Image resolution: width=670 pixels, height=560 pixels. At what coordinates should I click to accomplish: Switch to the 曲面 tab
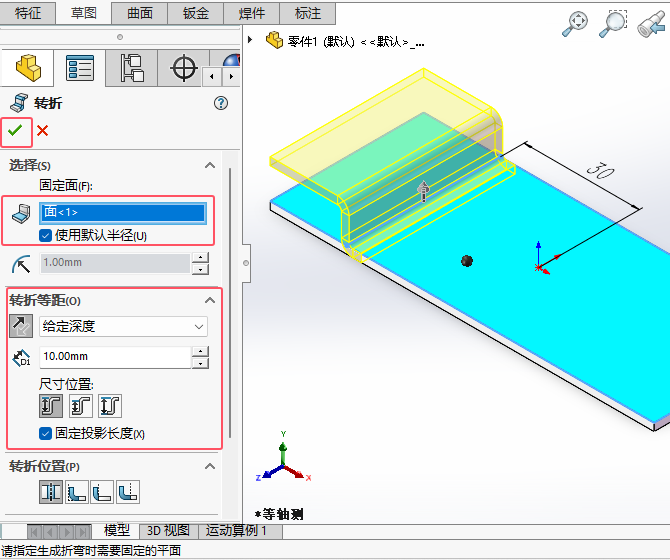tap(140, 13)
